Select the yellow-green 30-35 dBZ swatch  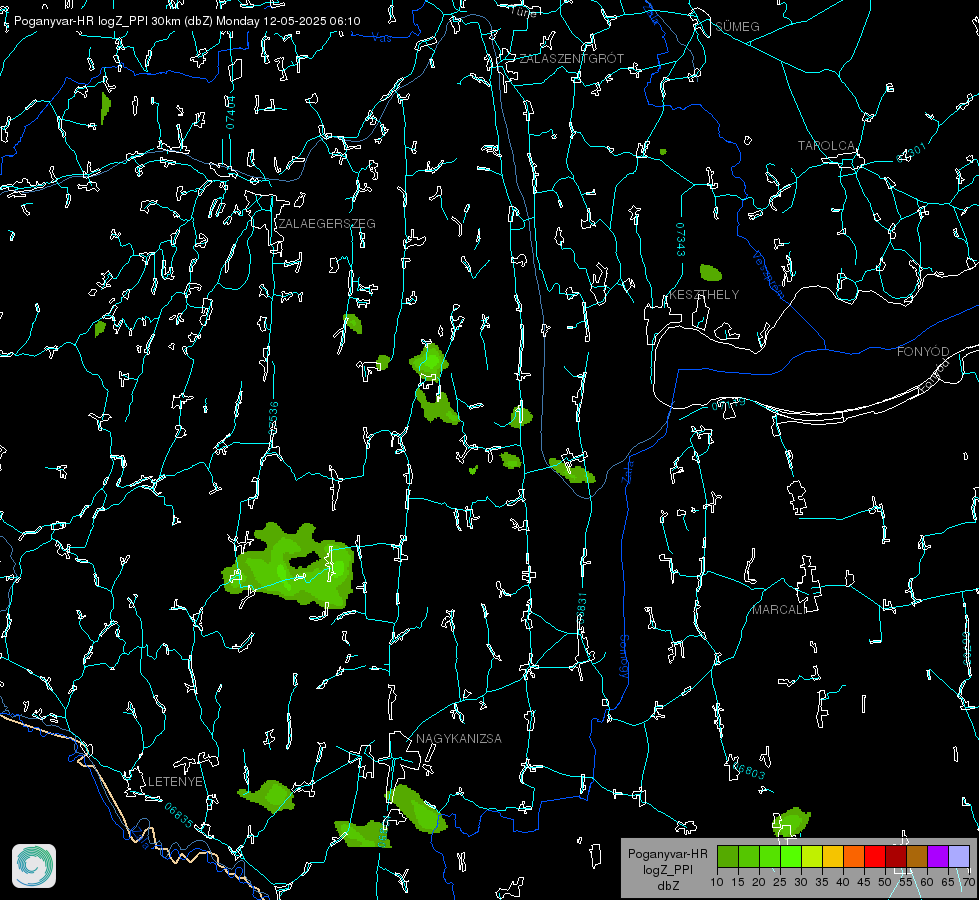812,856
